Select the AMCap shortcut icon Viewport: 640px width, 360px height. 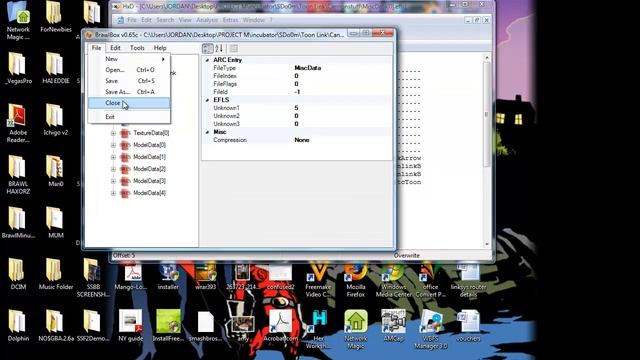[x=393, y=326]
